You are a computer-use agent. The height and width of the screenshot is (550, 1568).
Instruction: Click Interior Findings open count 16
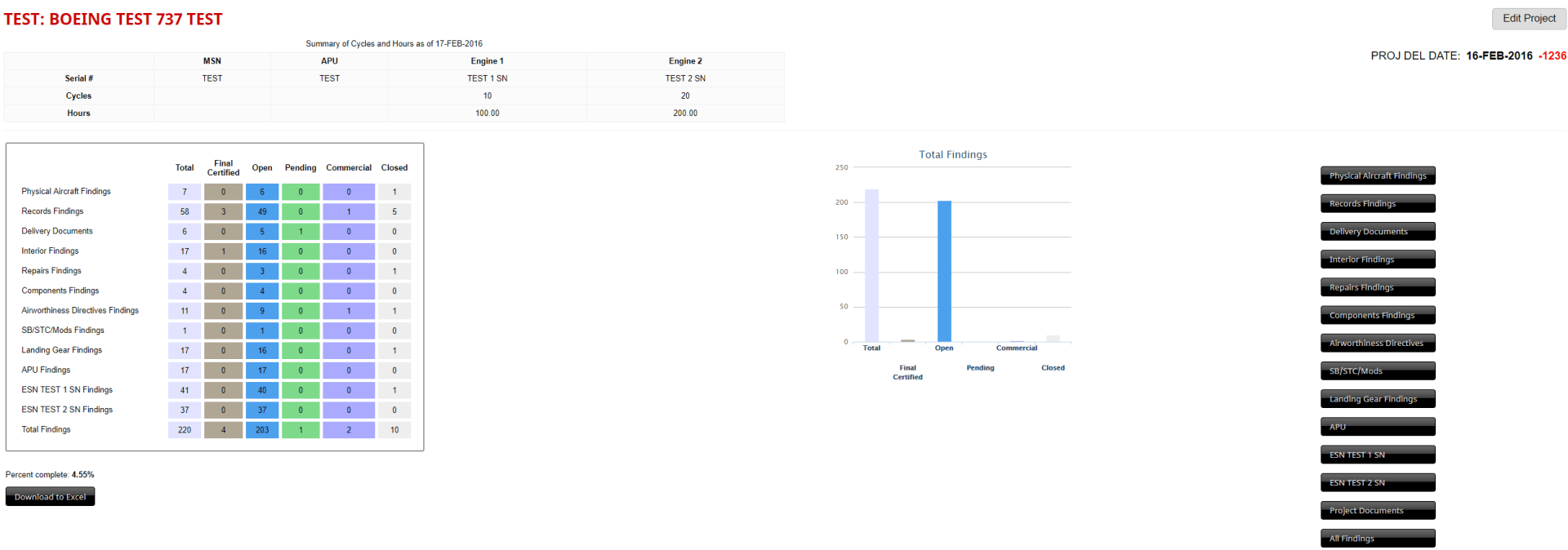point(262,251)
